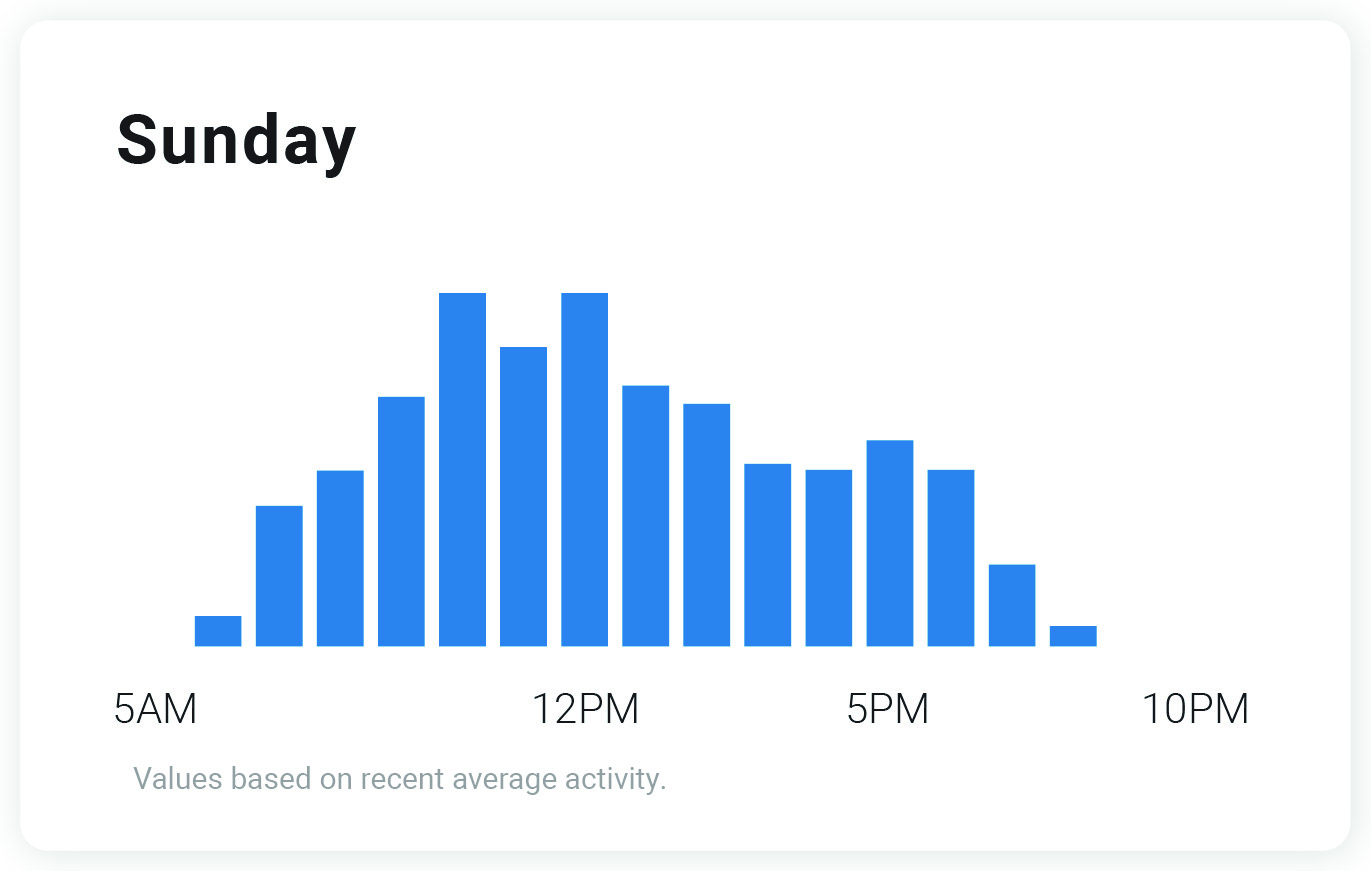Select the 7AM bar in the chart
The height and width of the screenshot is (871, 1371).
pos(279,576)
